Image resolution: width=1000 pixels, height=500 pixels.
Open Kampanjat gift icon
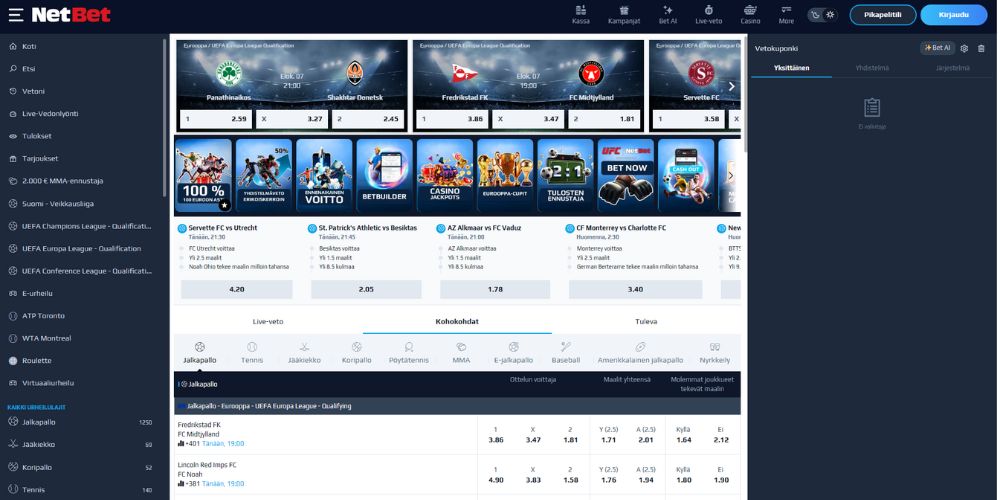point(624,15)
